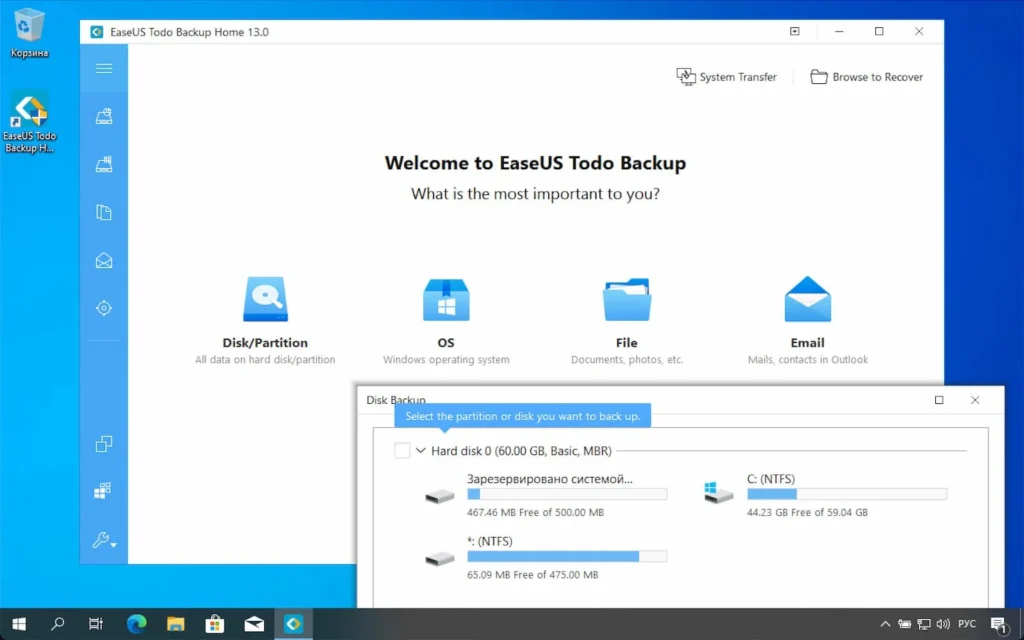The height and width of the screenshot is (640, 1024).
Task: Launch Microsoft Edge from taskbar
Action: (136, 624)
